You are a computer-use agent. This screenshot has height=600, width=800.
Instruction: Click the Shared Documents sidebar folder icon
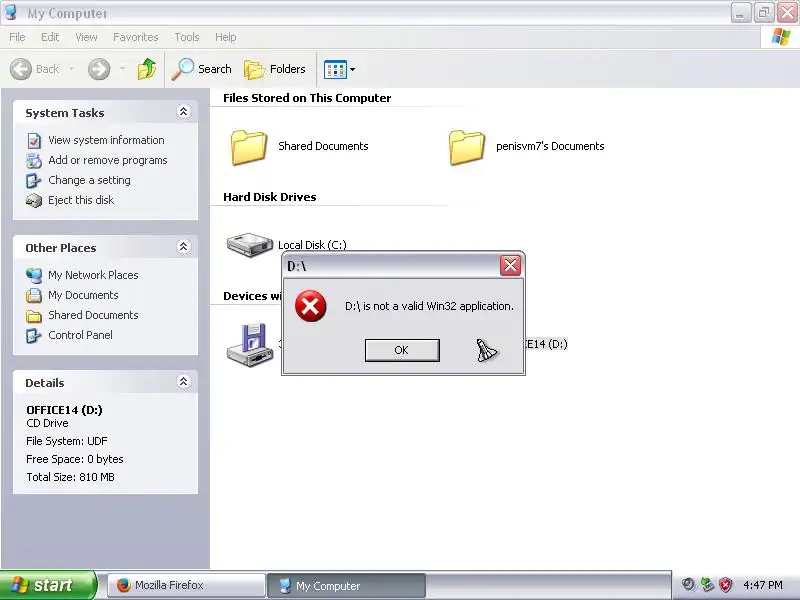coord(34,316)
